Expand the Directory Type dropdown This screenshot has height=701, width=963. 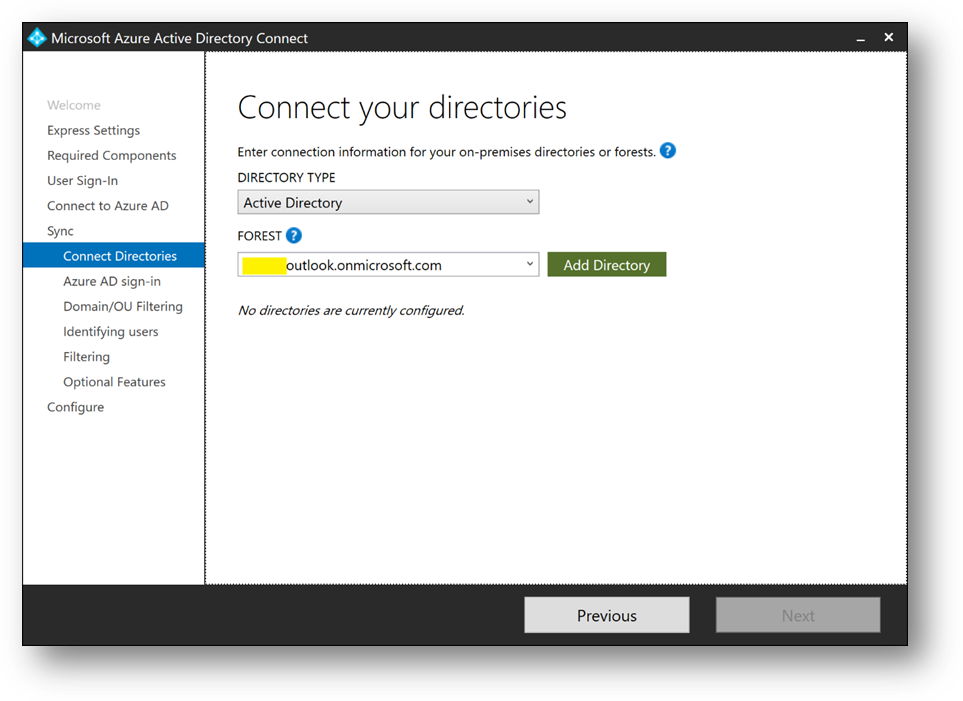click(x=388, y=202)
